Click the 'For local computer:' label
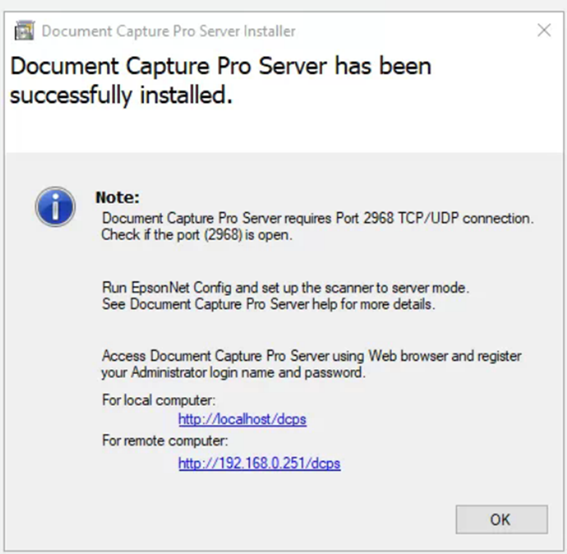The width and height of the screenshot is (567, 554). (x=159, y=400)
